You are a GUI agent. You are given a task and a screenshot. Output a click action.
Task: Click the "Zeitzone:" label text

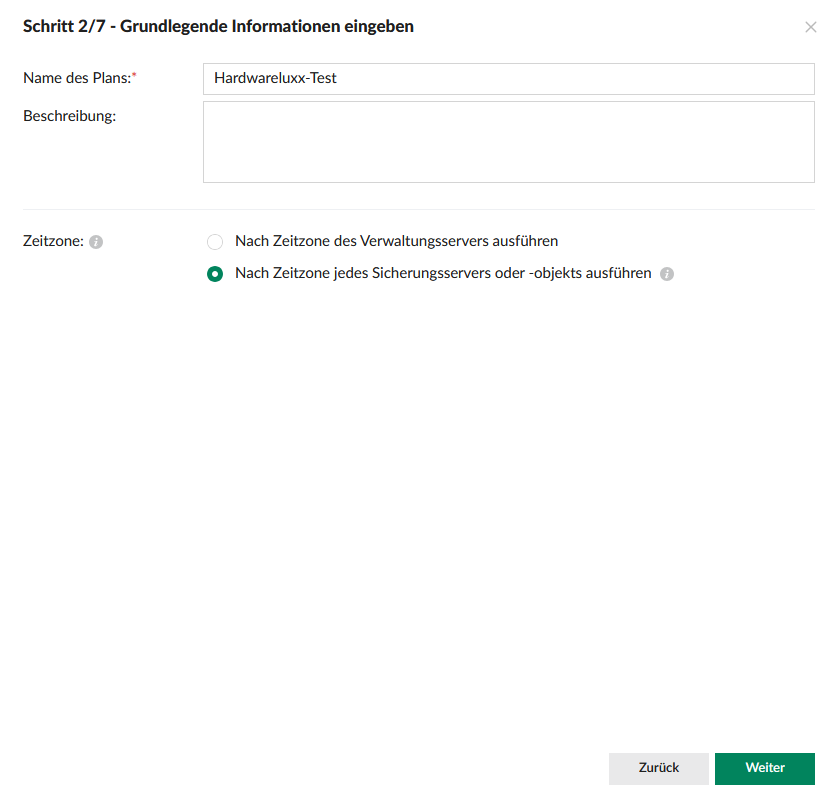(53, 241)
